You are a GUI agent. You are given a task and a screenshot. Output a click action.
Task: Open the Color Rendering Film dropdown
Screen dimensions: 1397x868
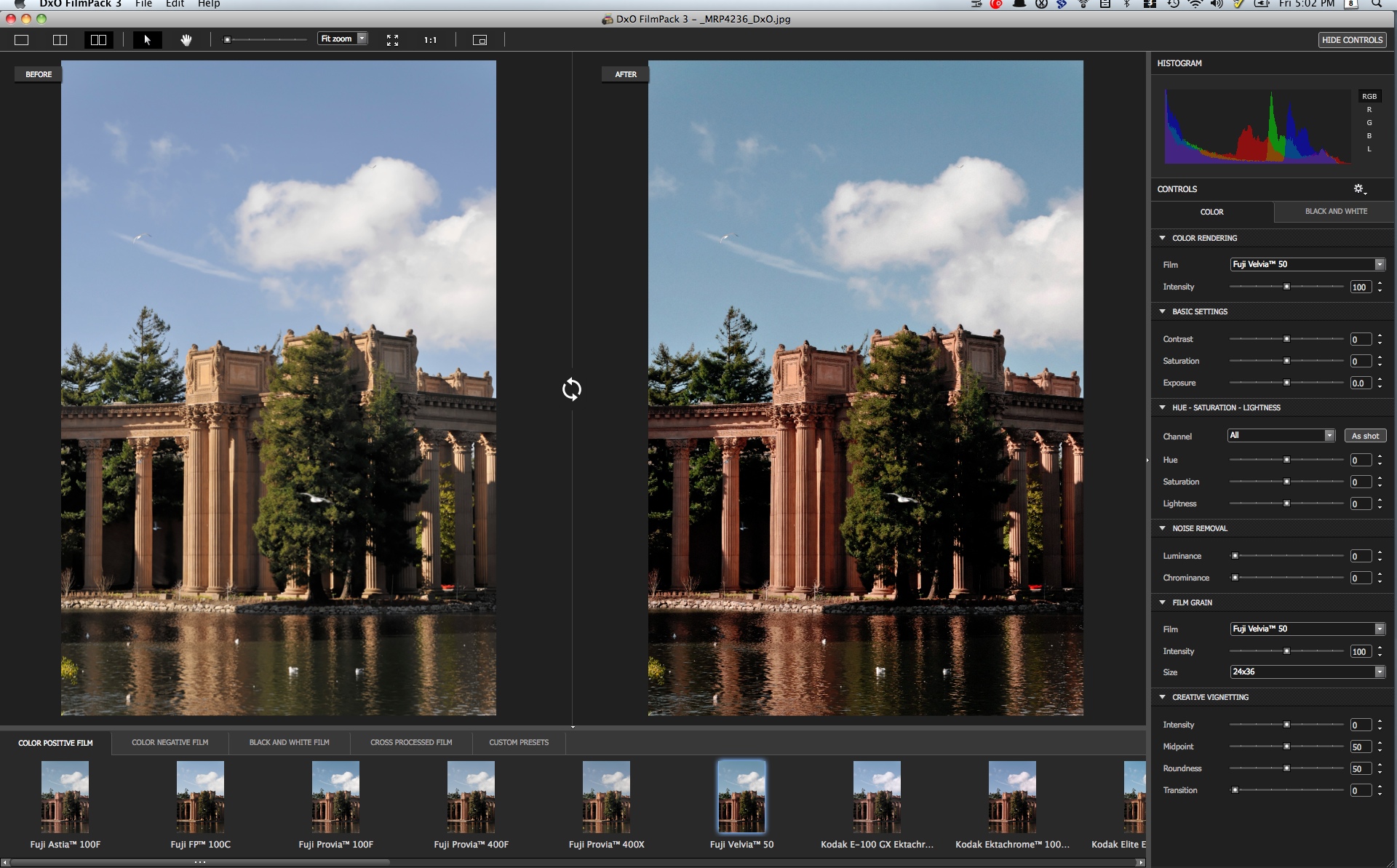1307,264
